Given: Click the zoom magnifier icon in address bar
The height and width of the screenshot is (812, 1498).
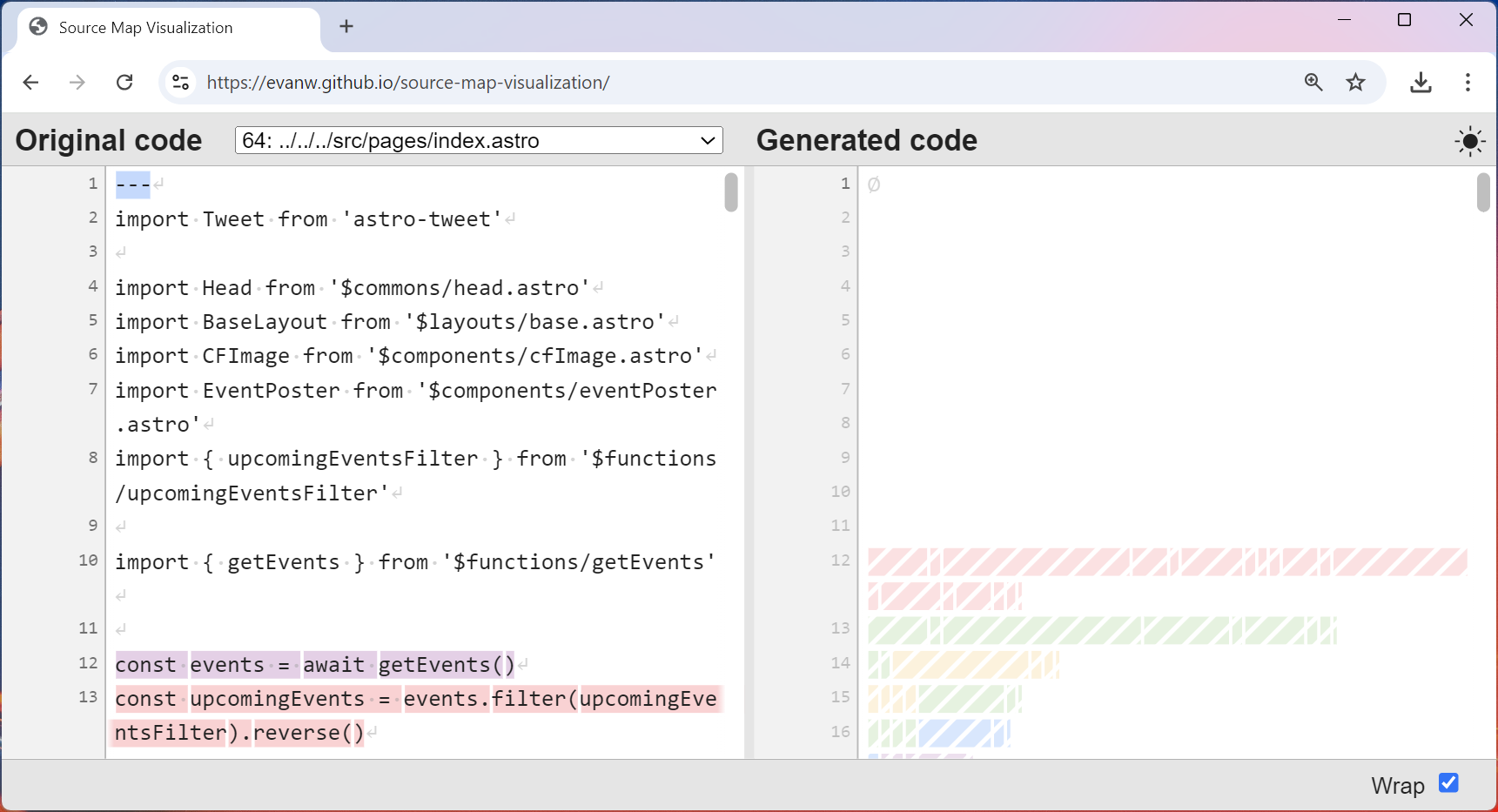Looking at the screenshot, I should [x=1313, y=83].
